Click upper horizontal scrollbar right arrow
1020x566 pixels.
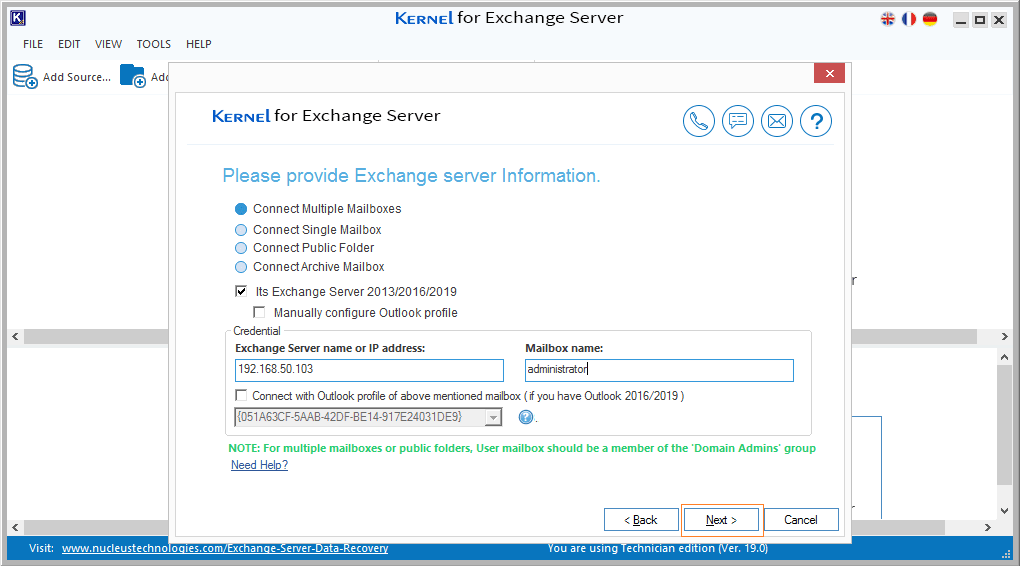coord(1004,336)
